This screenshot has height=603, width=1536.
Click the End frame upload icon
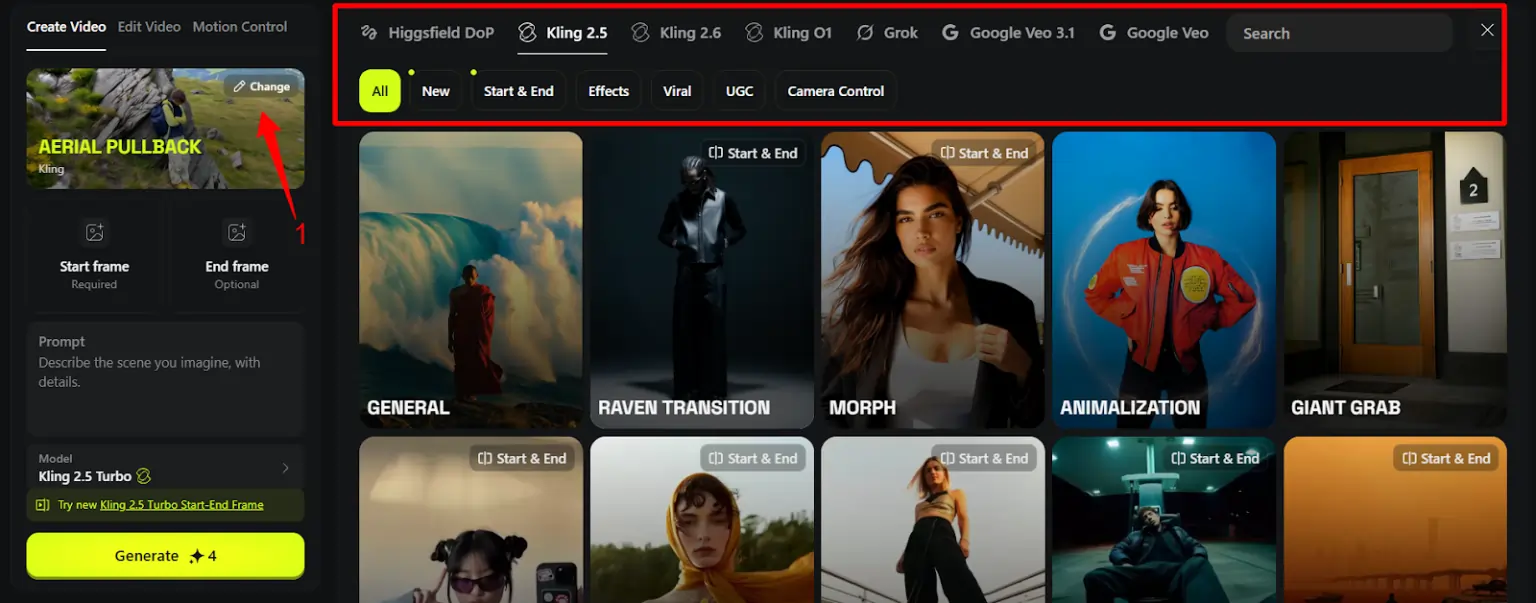tap(237, 233)
